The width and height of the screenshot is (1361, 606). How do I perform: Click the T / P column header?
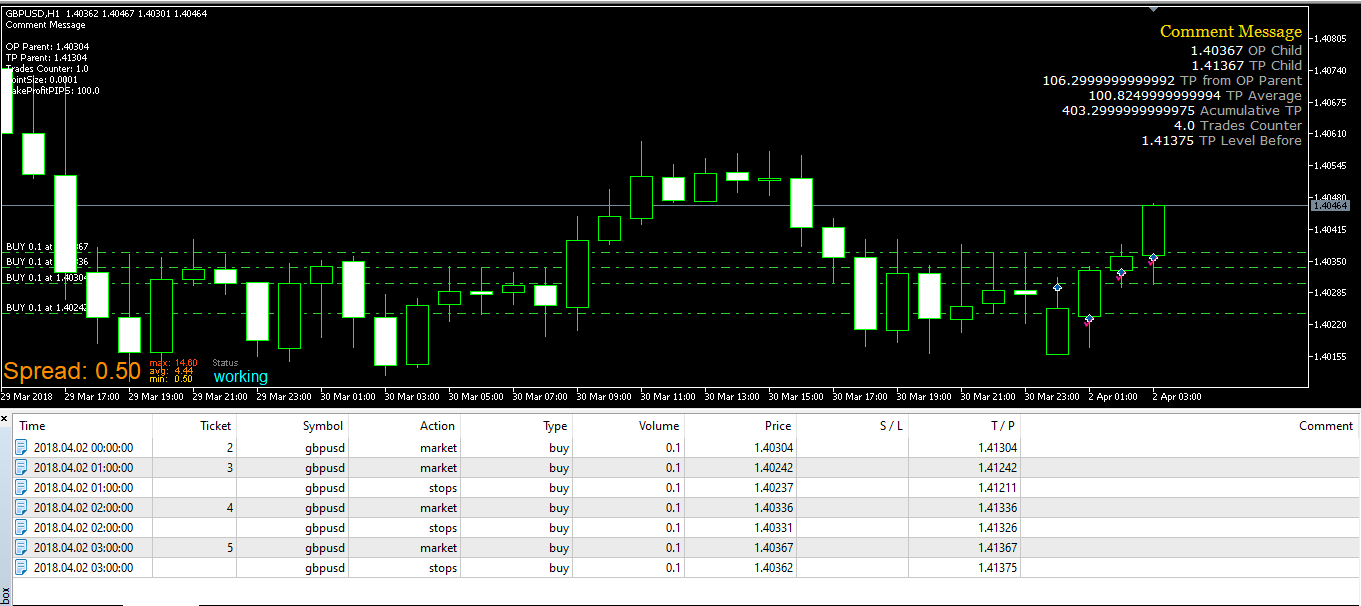pos(1003,426)
